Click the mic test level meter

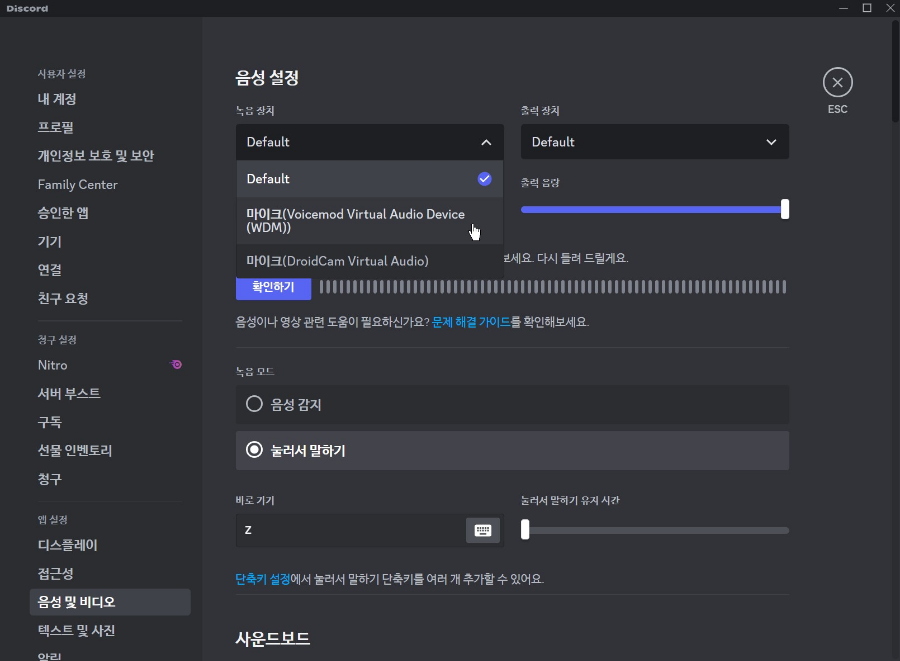point(553,287)
